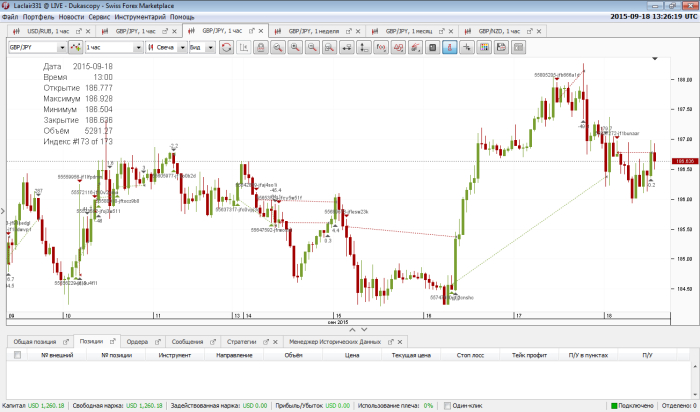Switch to the USD/RUB, 1 час chart tab
700x412 pixels.
click(48, 31)
